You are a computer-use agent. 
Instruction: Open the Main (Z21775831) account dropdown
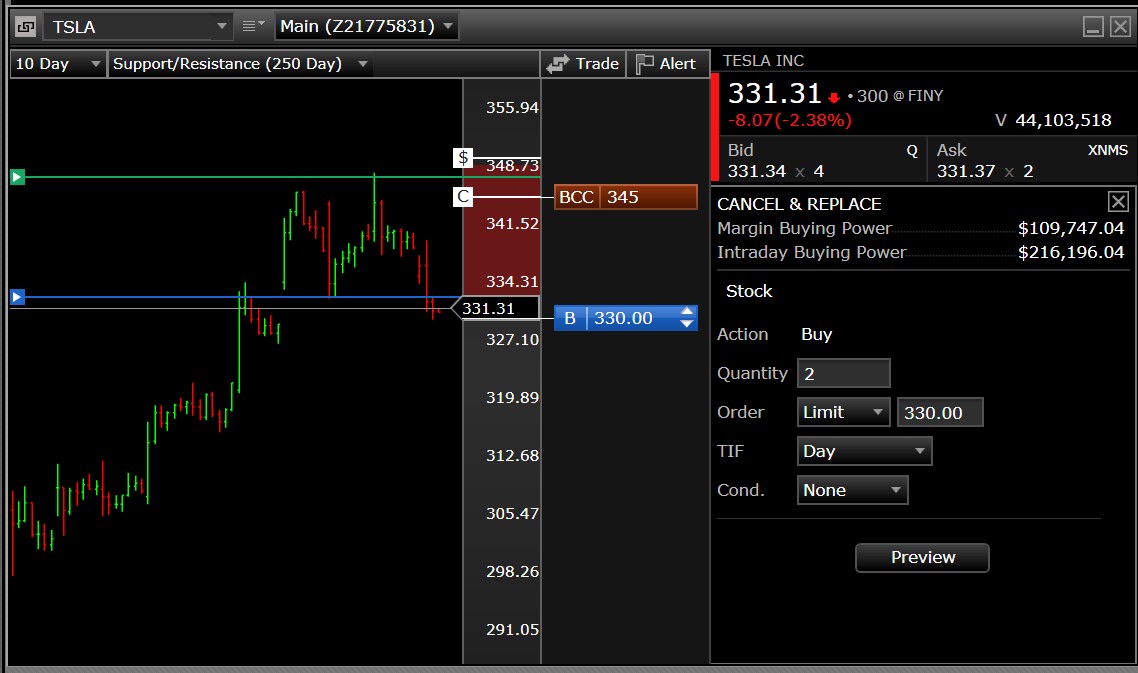click(366, 27)
